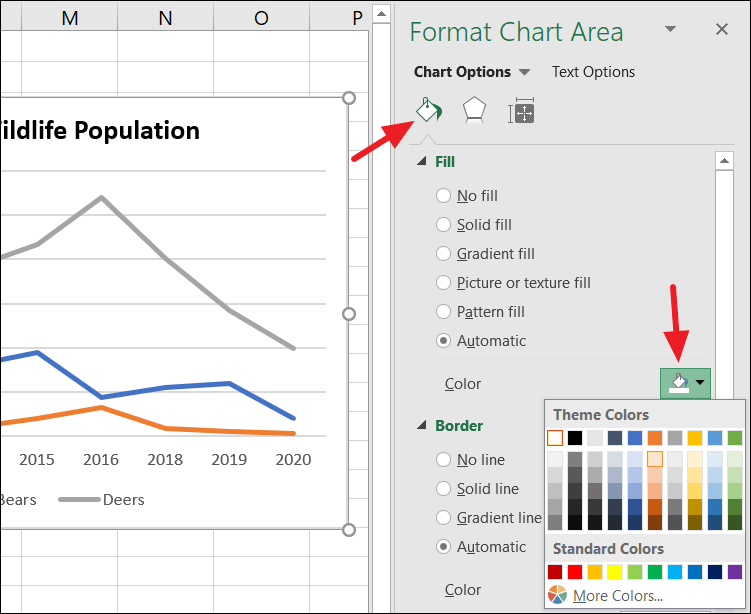This screenshot has height=614, width=751.
Task: Select Automatic border radio button
Action: pos(444,546)
